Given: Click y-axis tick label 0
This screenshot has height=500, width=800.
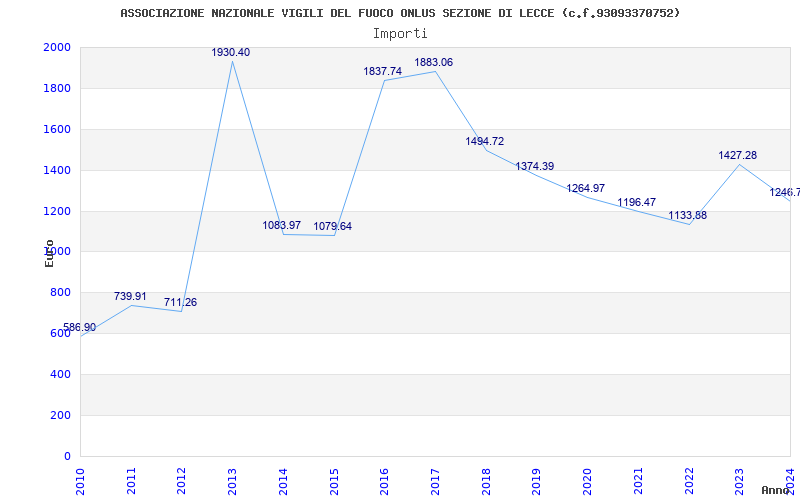Looking at the screenshot, I should tap(67, 456).
